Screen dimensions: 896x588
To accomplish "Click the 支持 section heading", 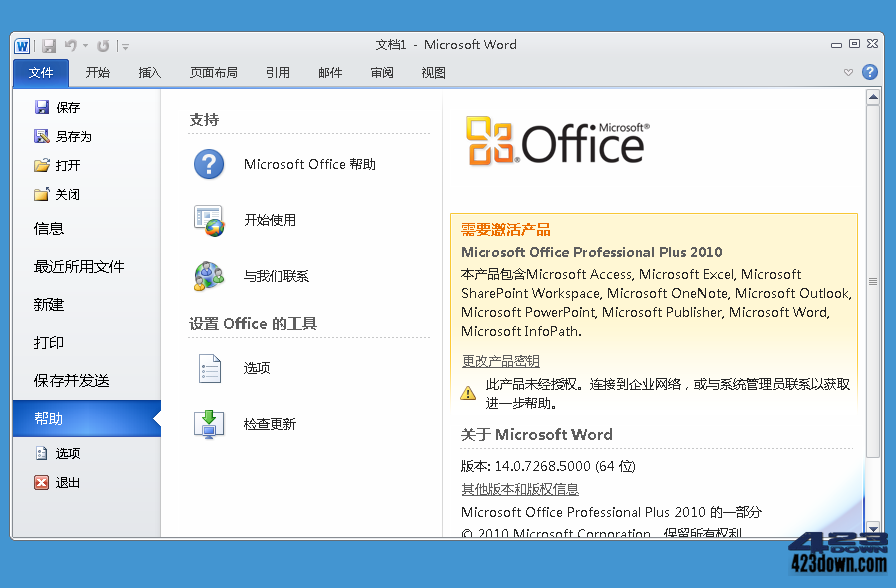I will (x=204, y=119).
